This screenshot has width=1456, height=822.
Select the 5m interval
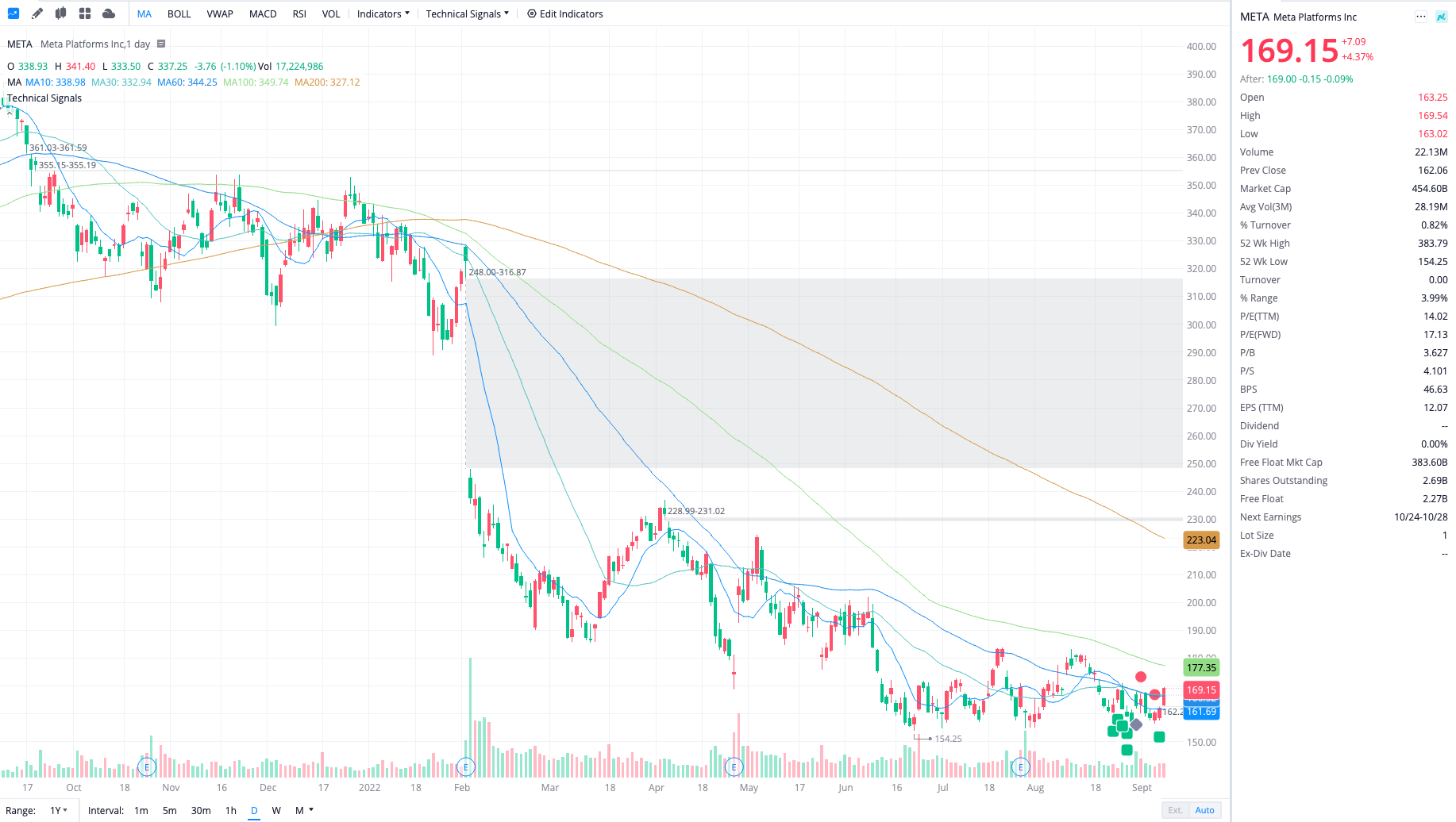click(x=170, y=810)
